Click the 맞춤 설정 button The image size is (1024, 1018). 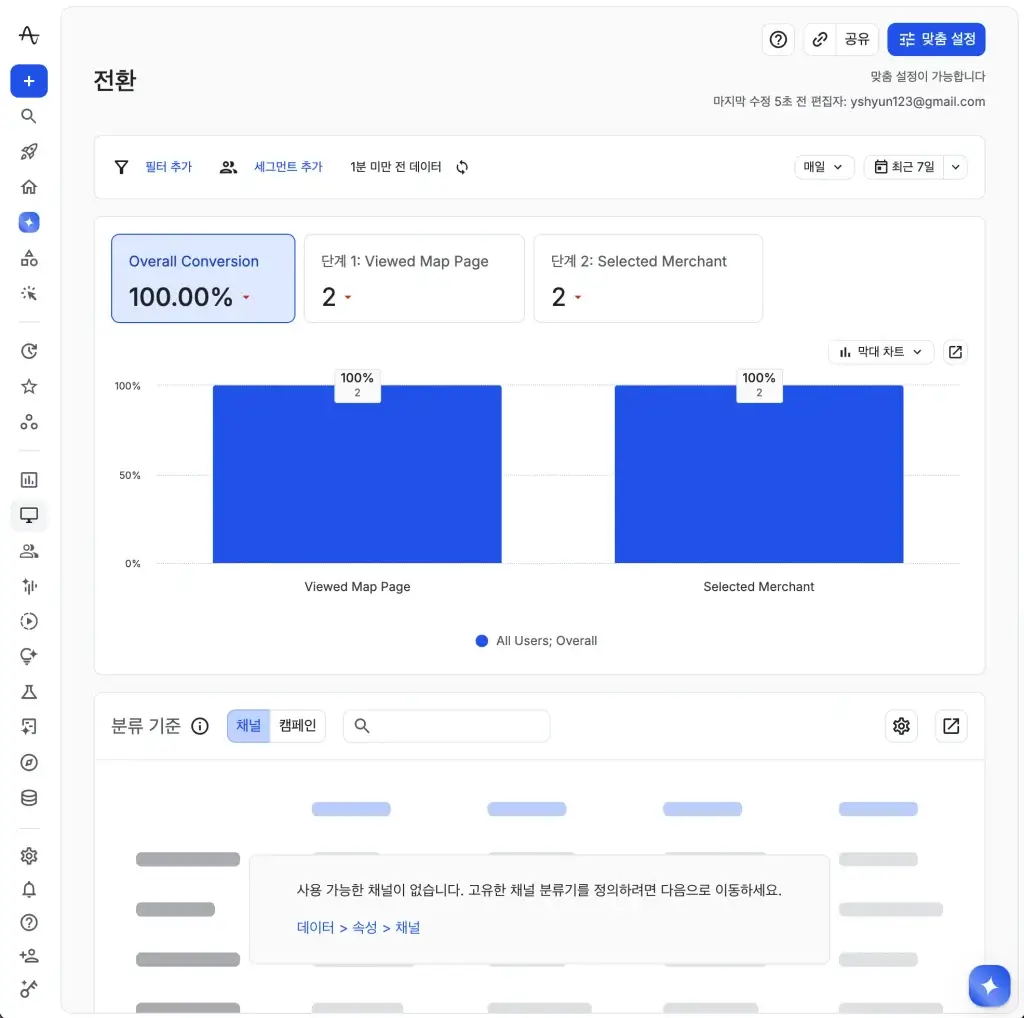point(936,40)
